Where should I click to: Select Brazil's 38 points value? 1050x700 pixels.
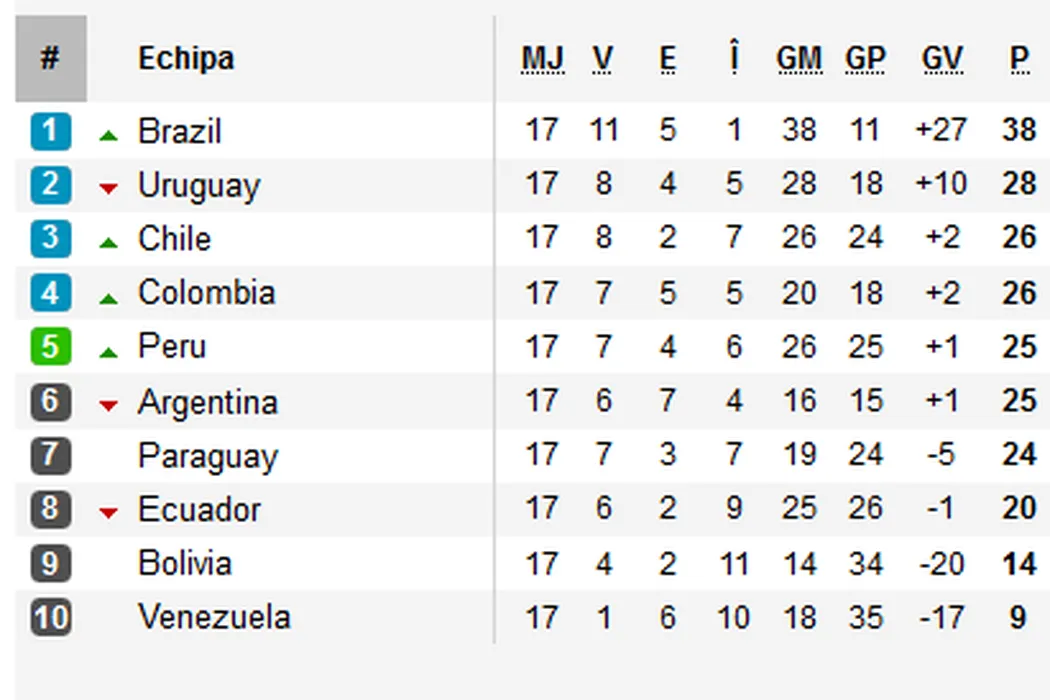[1019, 130]
